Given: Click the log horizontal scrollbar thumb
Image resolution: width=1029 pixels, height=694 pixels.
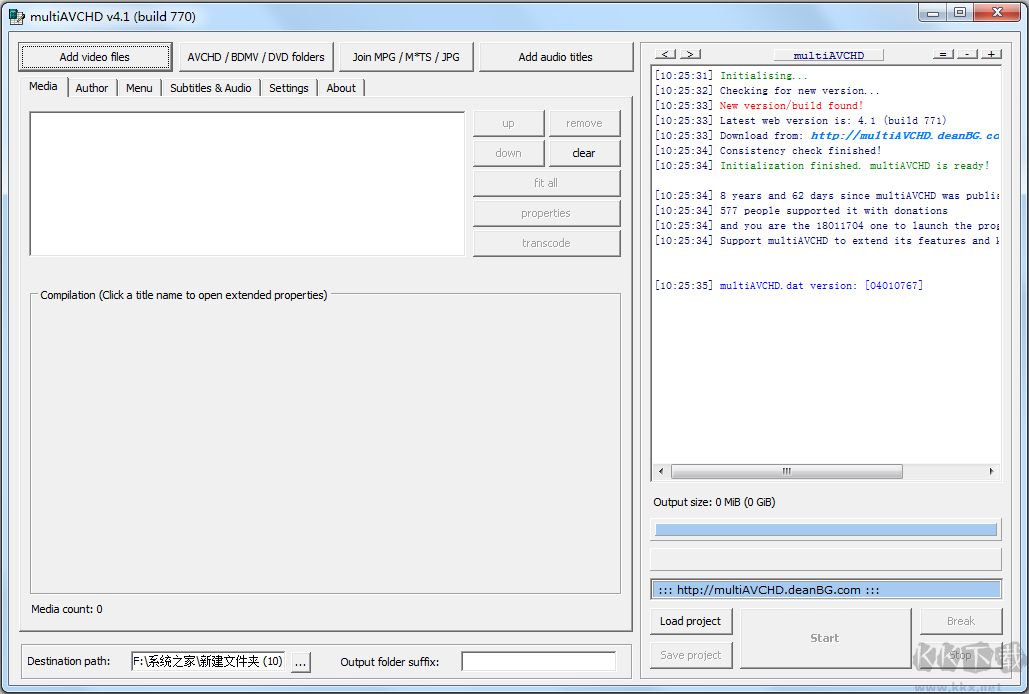Looking at the screenshot, I should (x=787, y=471).
